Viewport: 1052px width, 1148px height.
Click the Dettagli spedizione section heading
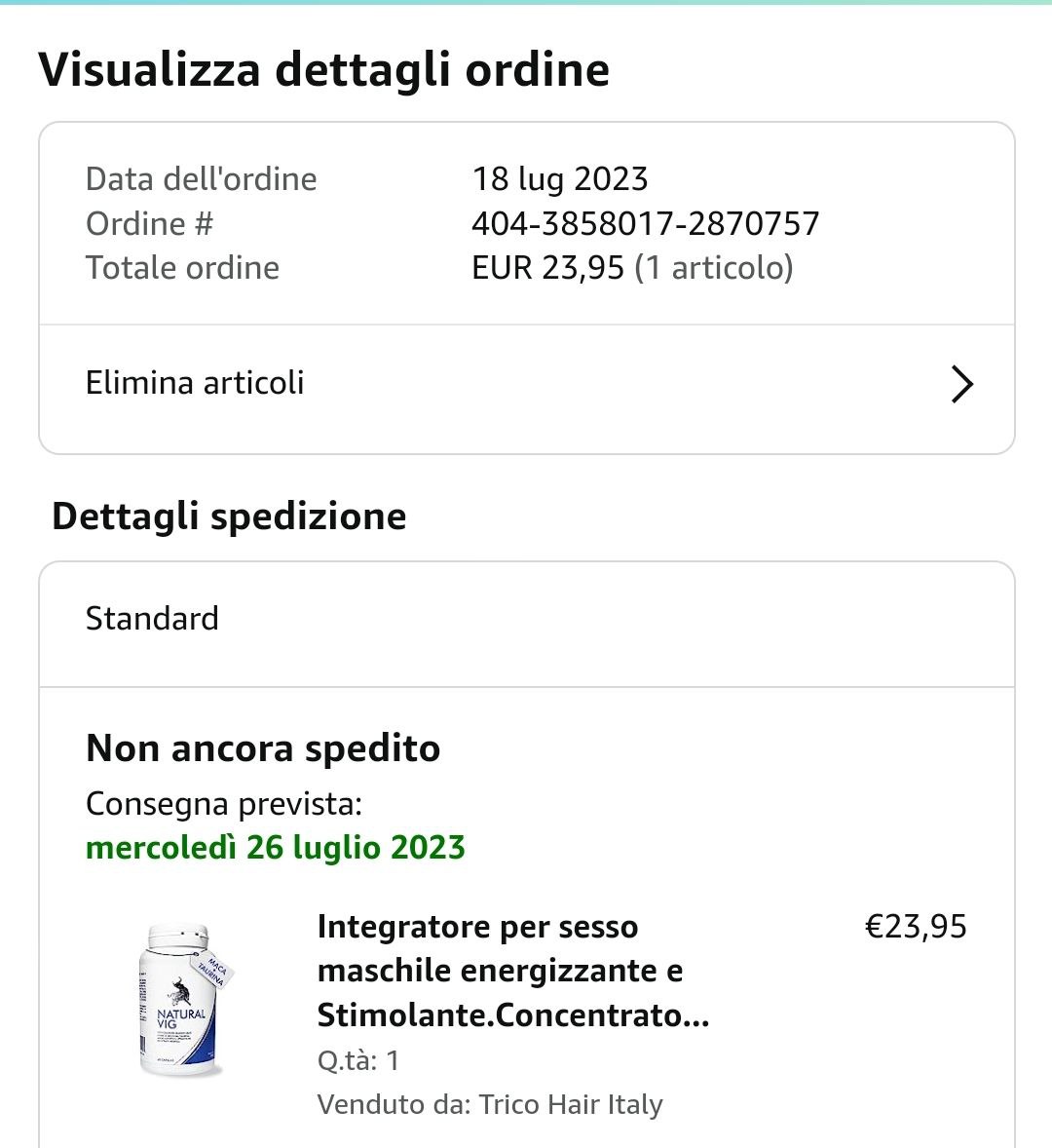point(229,517)
